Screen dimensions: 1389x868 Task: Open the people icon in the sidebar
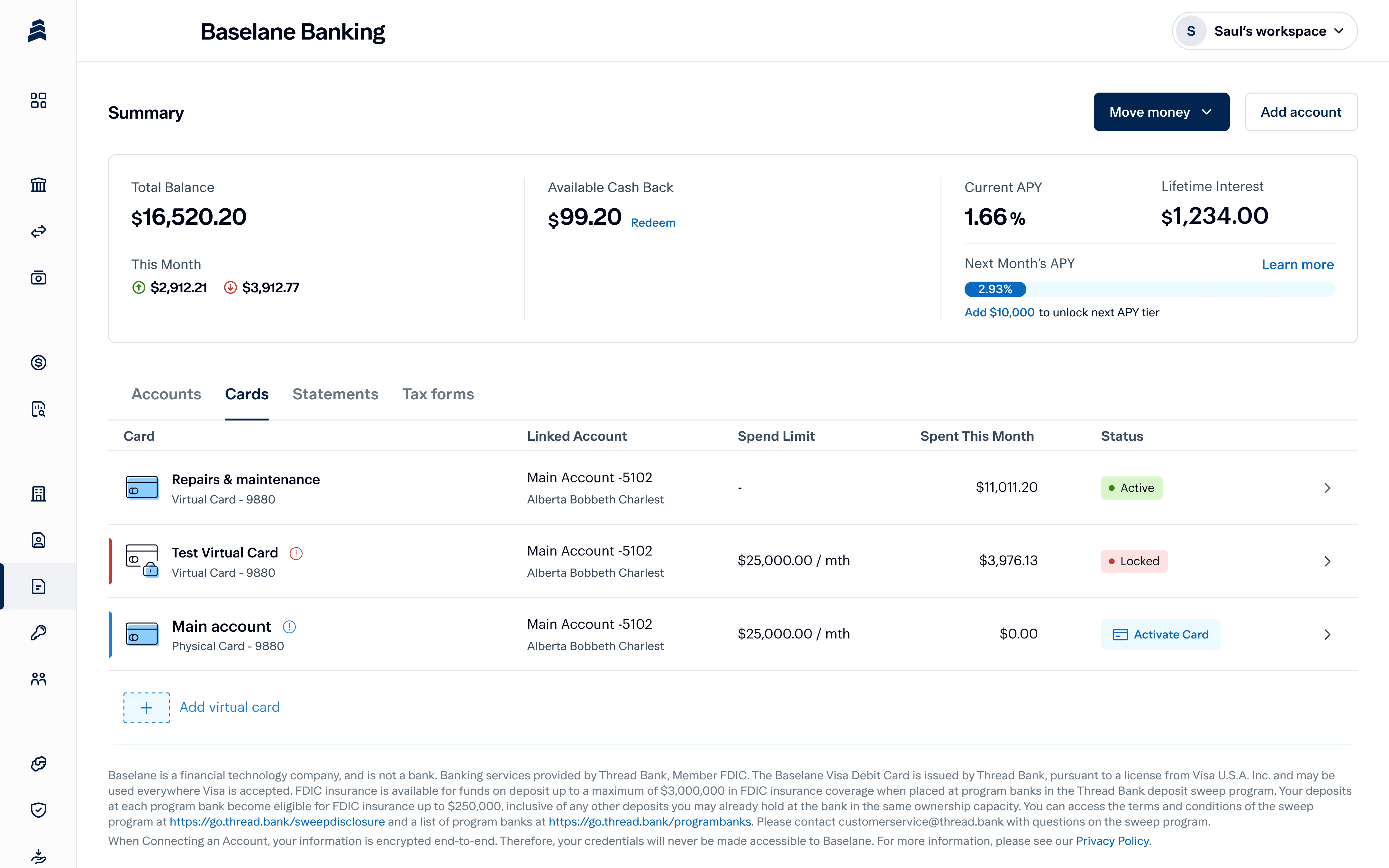39,679
